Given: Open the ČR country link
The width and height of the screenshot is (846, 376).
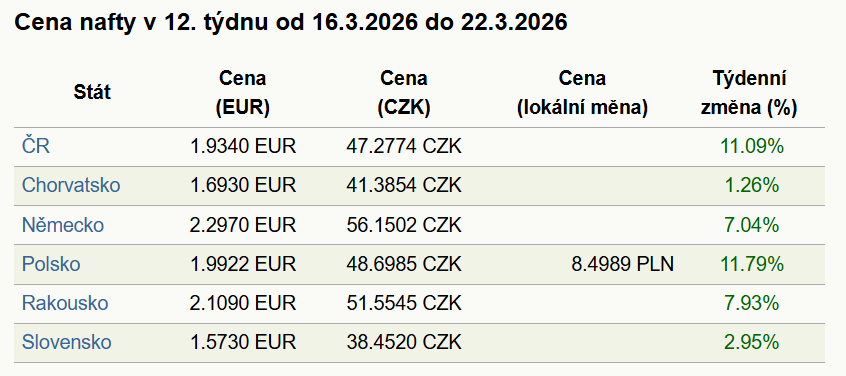Looking at the screenshot, I should (36, 146).
